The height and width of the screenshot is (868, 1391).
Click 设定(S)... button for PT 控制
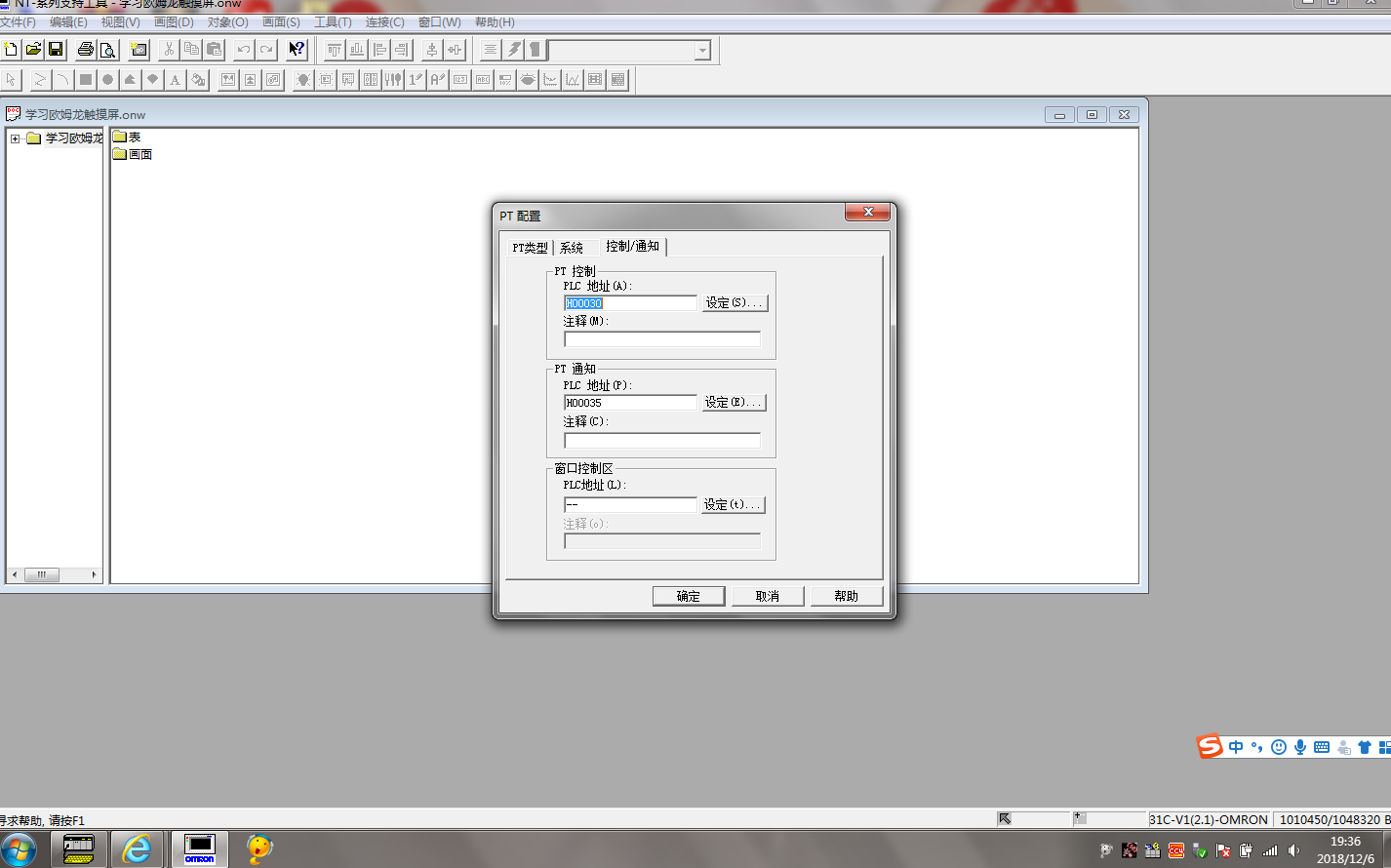pos(735,303)
